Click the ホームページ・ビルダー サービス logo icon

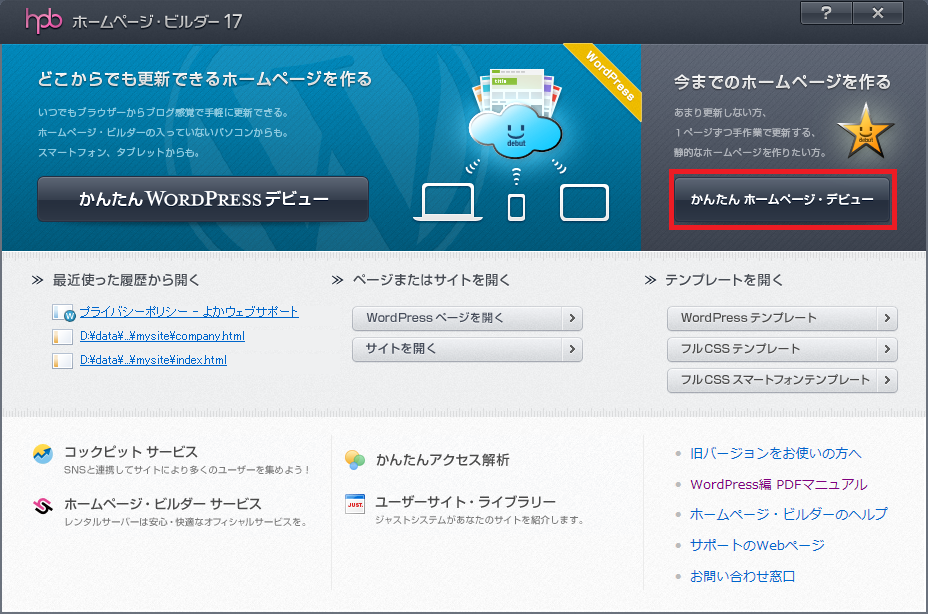(x=43, y=506)
